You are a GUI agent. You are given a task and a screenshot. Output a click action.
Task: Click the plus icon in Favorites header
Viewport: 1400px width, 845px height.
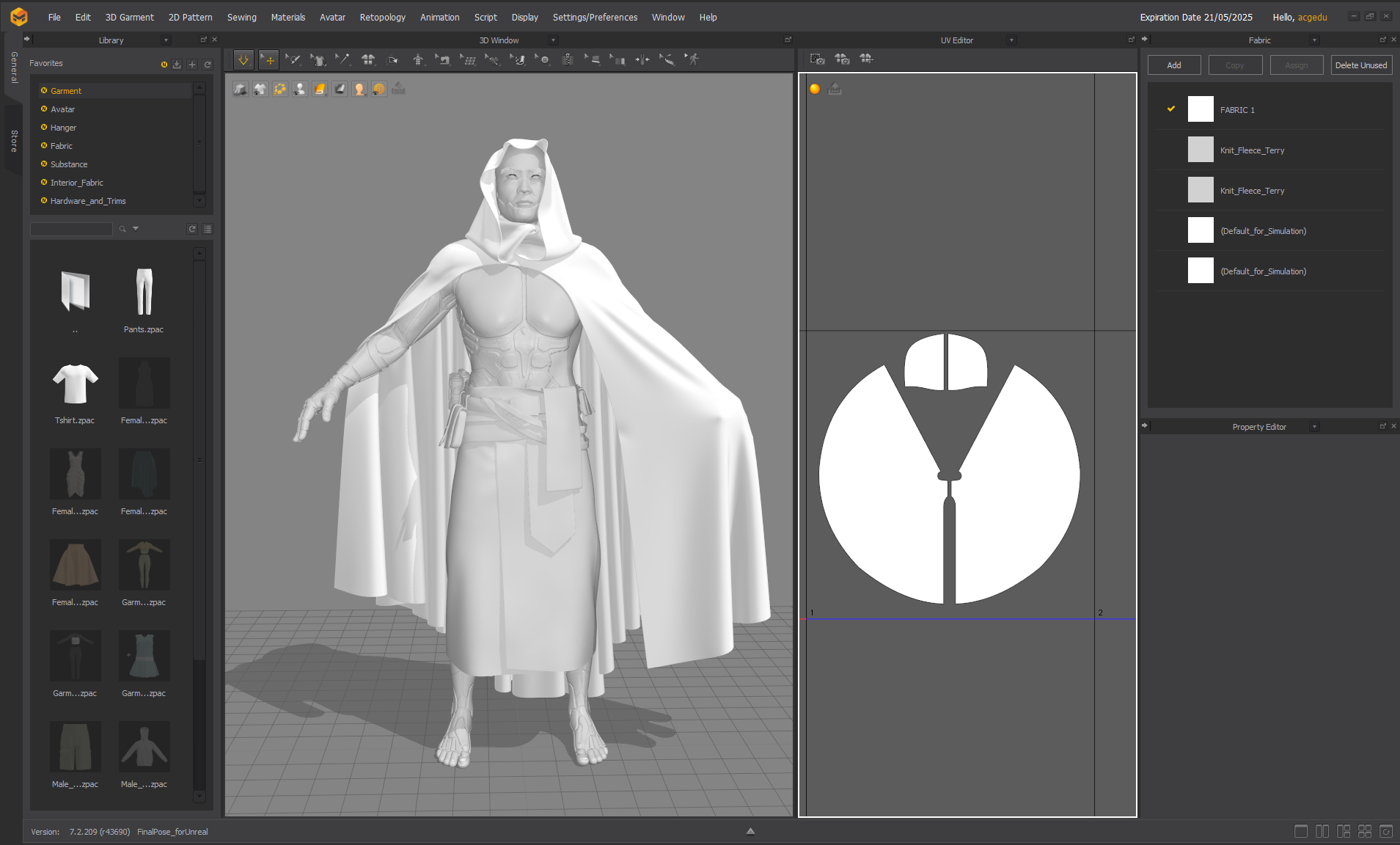pyautogui.click(x=192, y=65)
